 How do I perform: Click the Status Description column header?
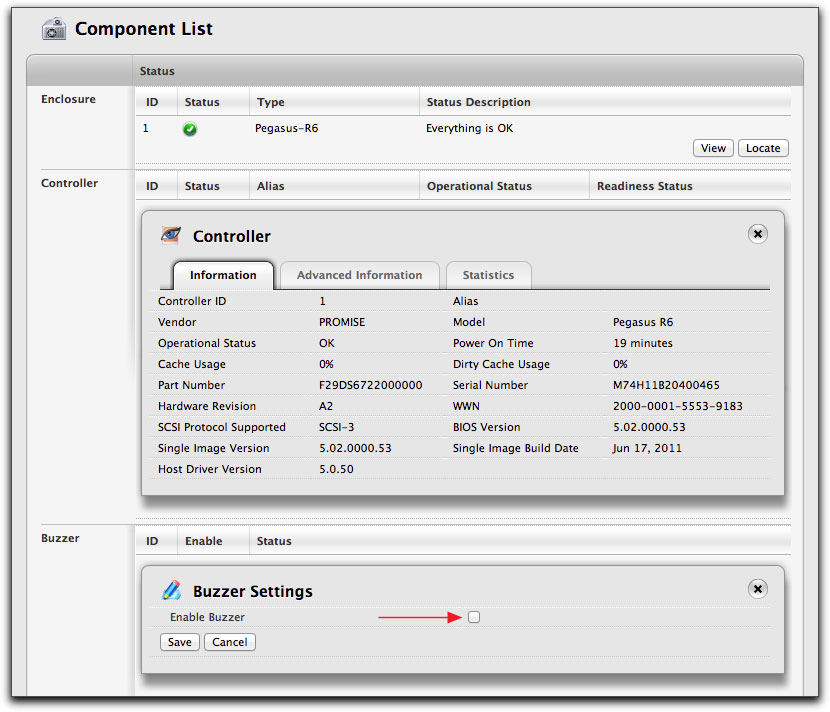pos(478,102)
